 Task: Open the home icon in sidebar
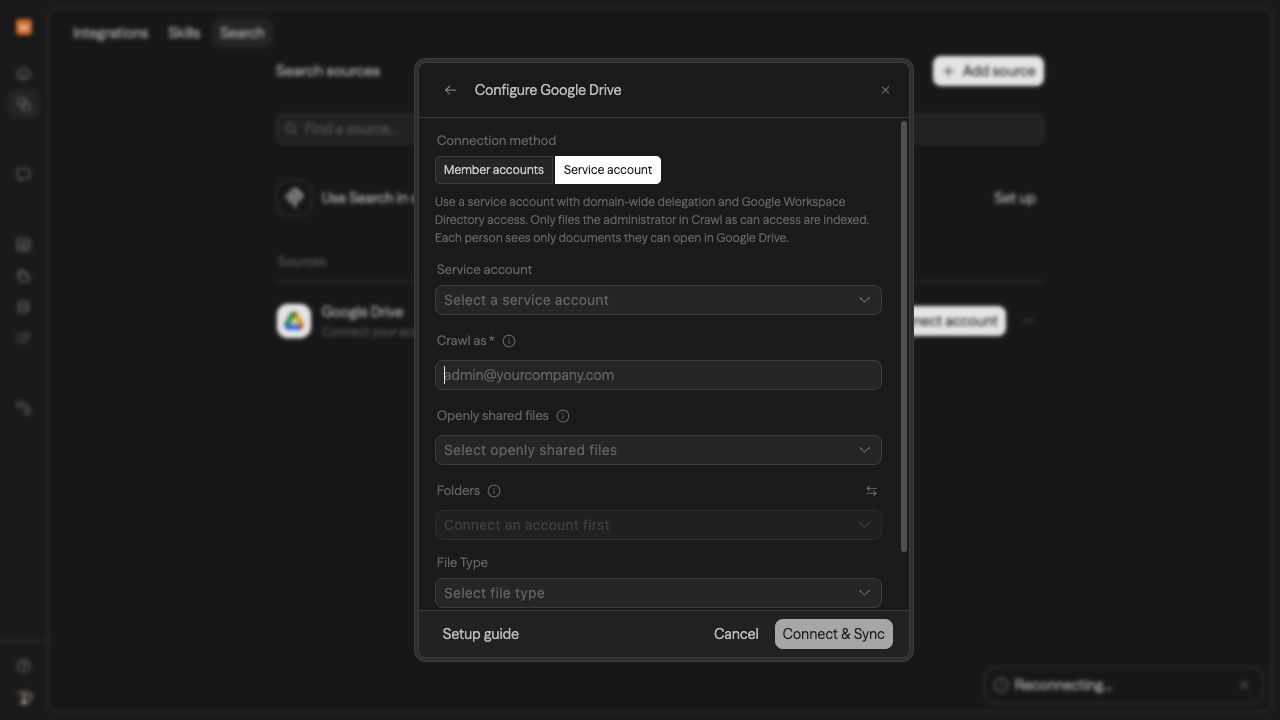pos(24,73)
